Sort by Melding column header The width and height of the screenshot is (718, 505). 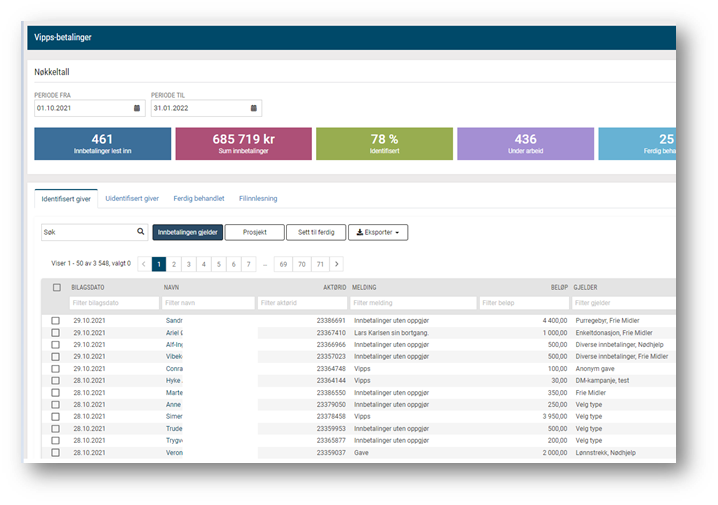[364, 288]
